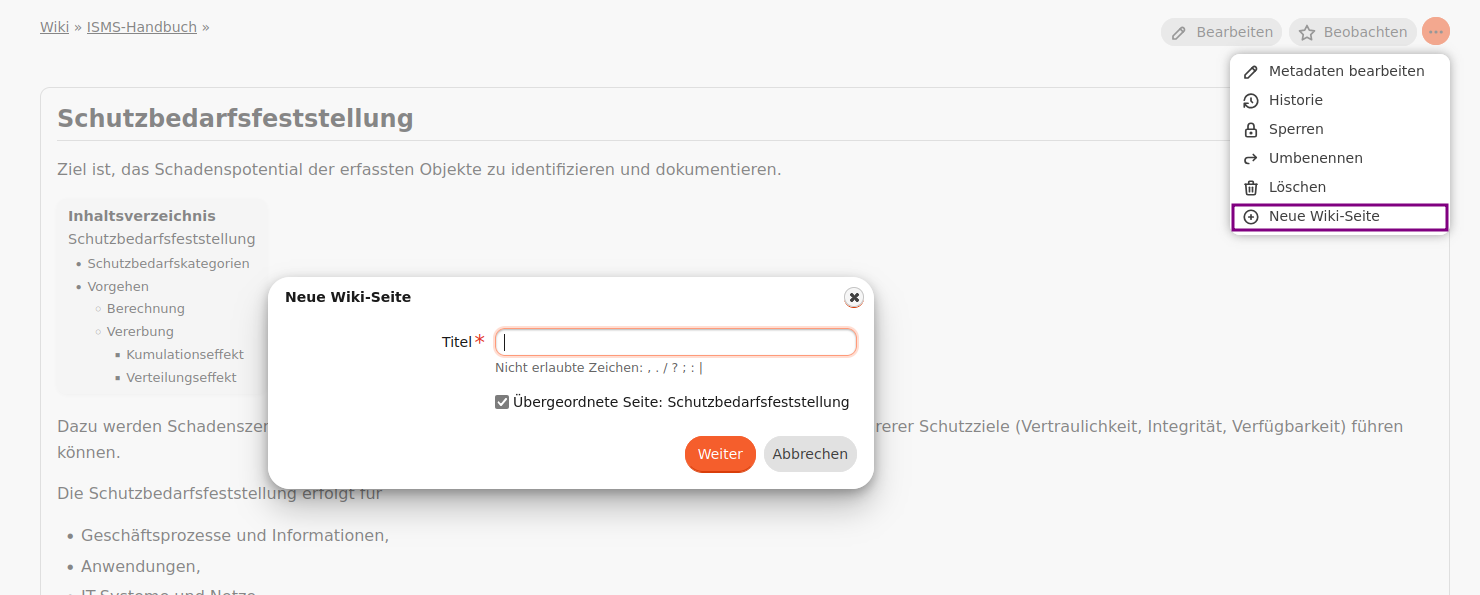Screen dimensions: 1480x595
Task: Select the Neue Wiki-Seite menu entry
Action: click(1324, 216)
